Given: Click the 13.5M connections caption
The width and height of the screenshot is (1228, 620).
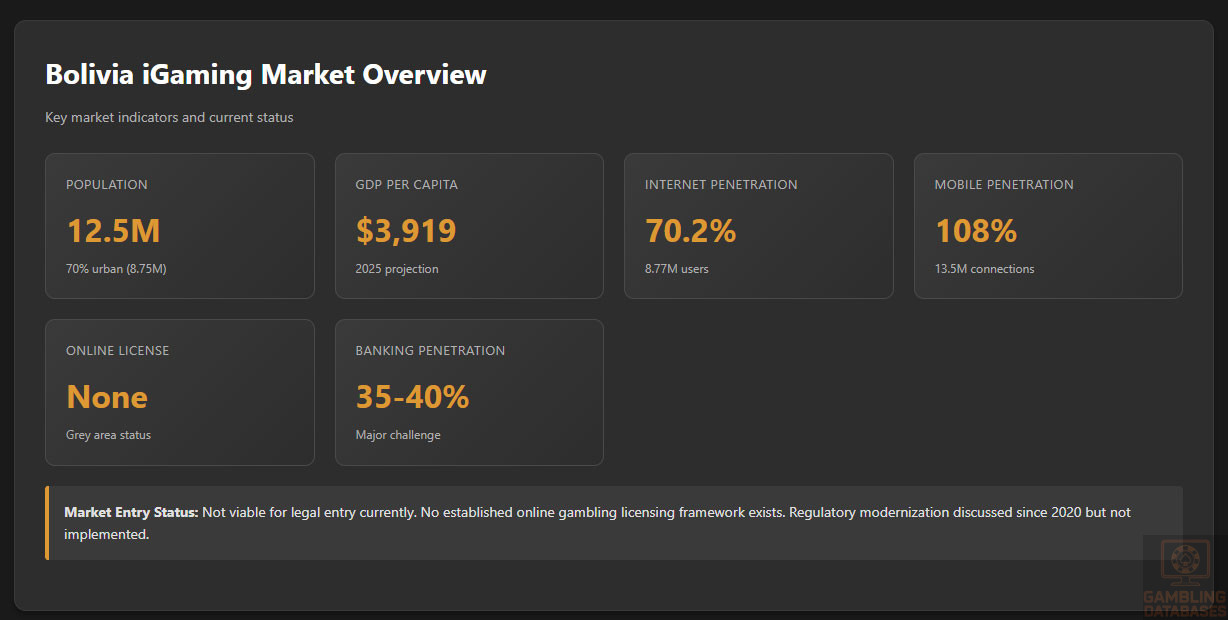Looking at the screenshot, I should click(985, 269).
